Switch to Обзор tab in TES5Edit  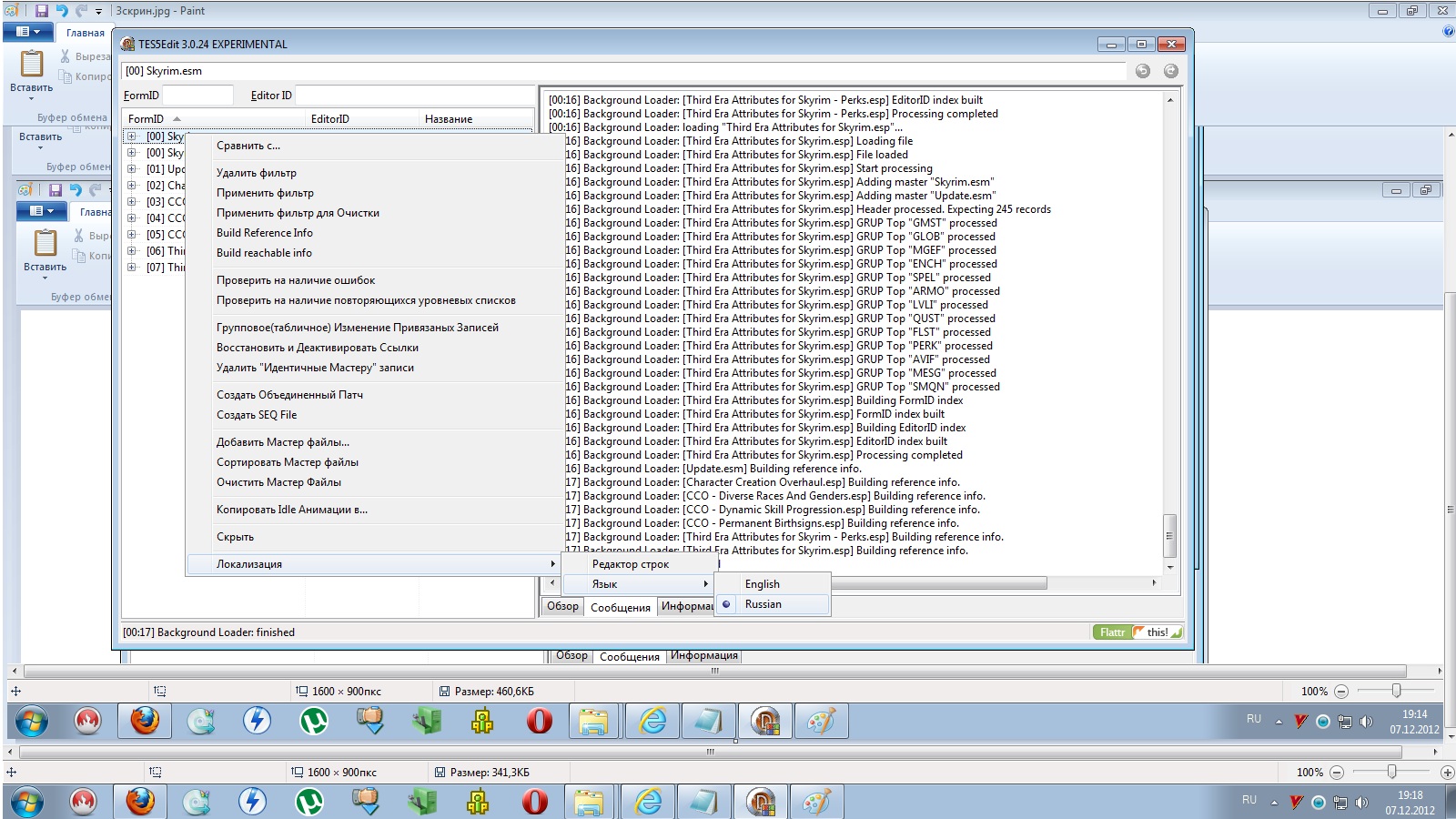point(562,606)
